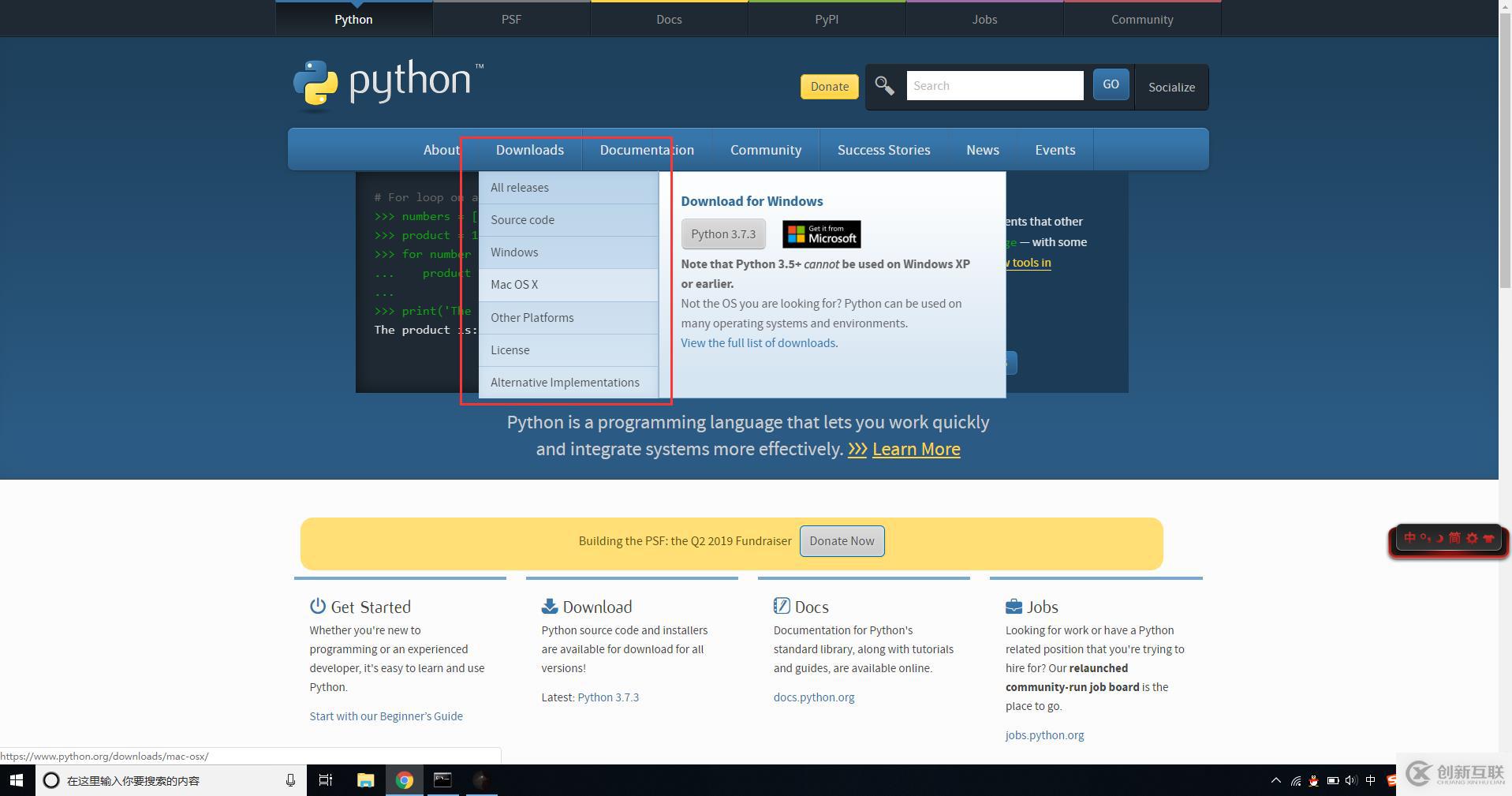This screenshot has width=1512, height=796.
Task: Click the moon icon on the IME toolbar
Action: (x=1439, y=538)
